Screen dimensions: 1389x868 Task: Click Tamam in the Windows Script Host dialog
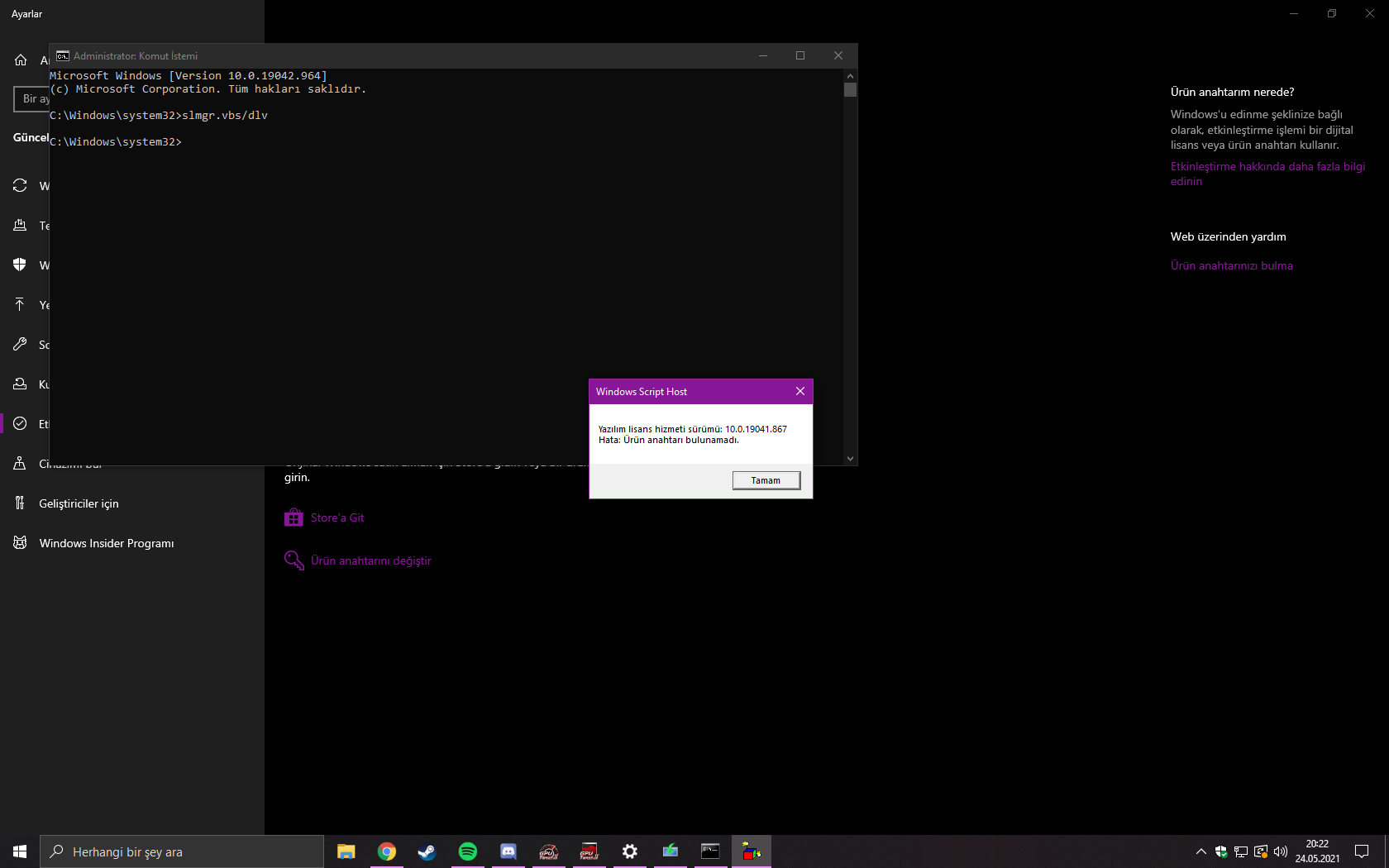coord(766,480)
